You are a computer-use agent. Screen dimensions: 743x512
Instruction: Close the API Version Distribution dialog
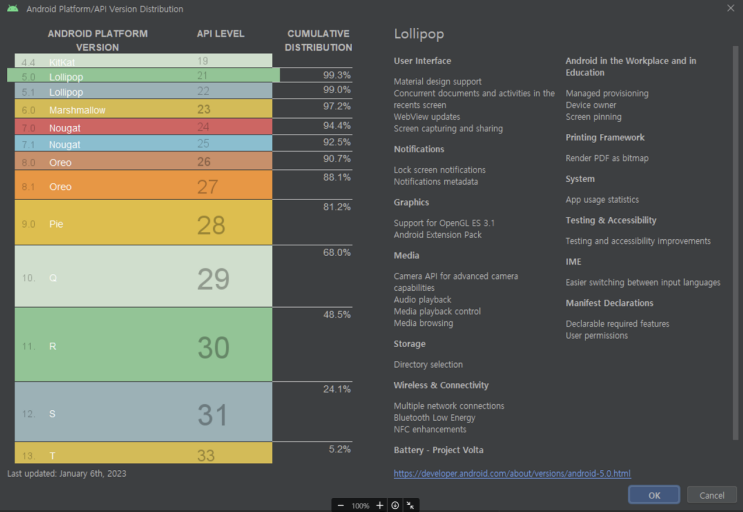click(730, 8)
